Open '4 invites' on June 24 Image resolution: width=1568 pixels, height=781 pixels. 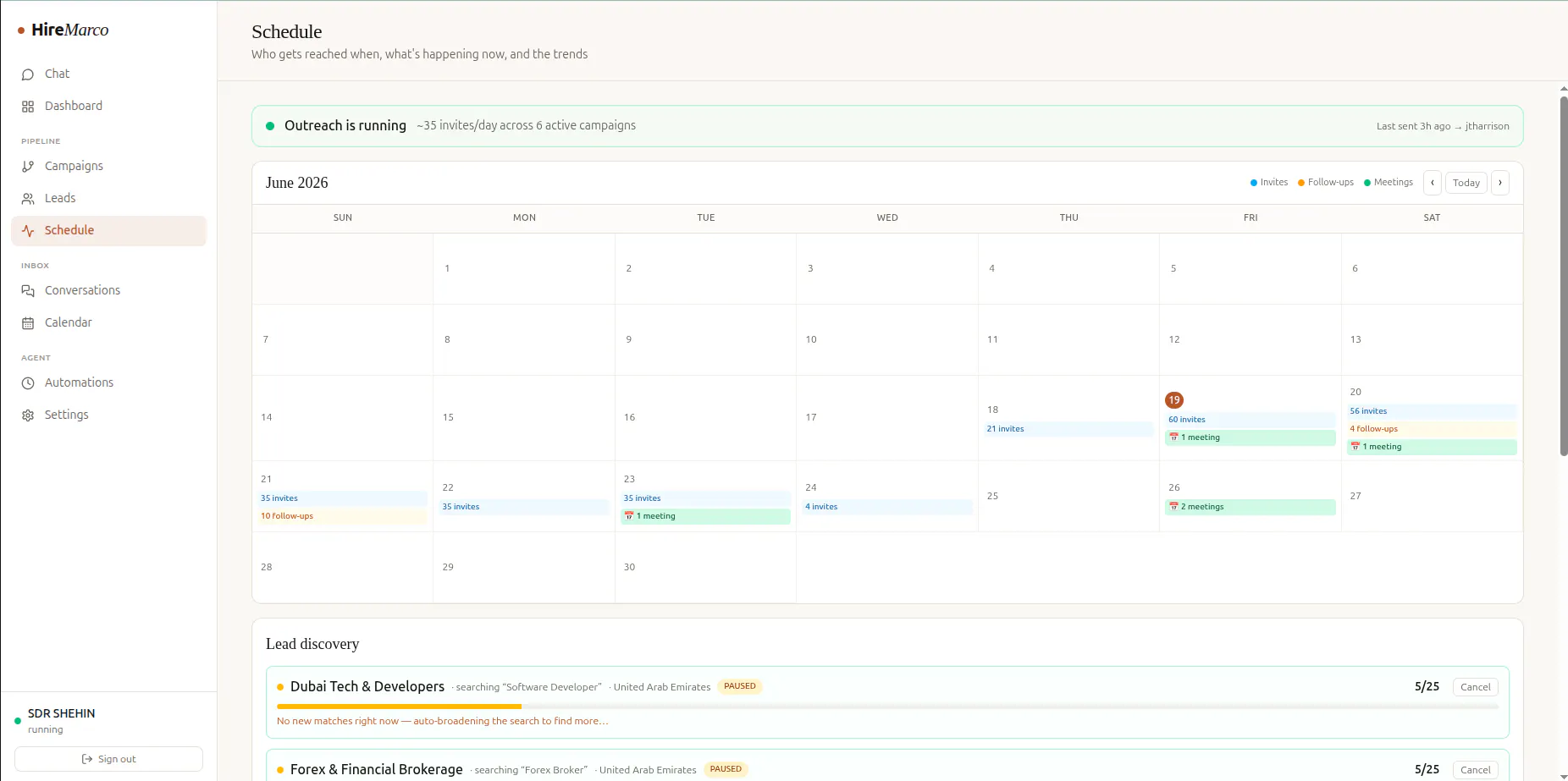887,507
